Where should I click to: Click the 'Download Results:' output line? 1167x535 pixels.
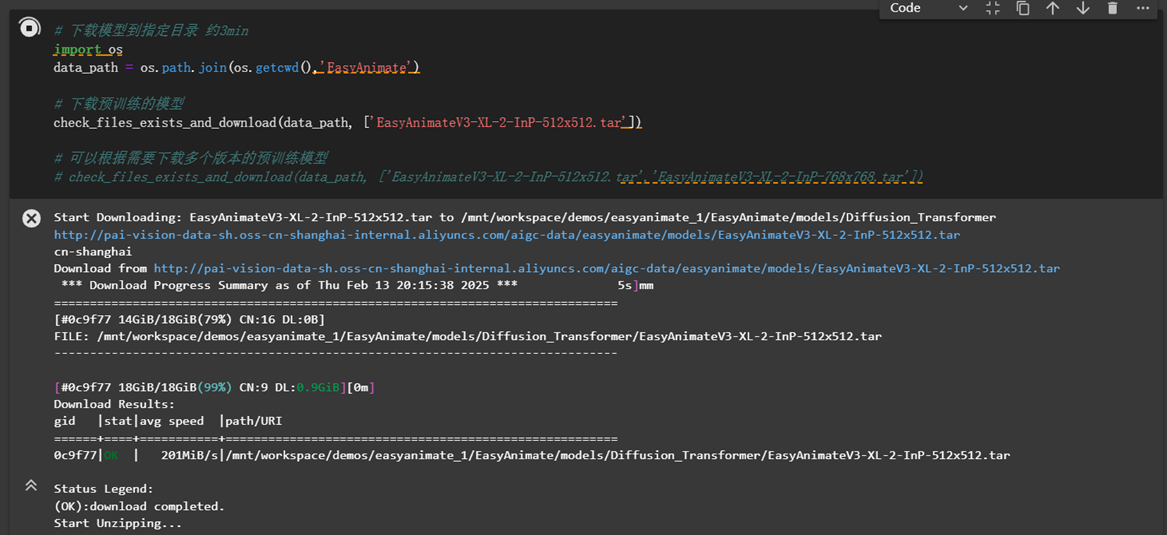point(114,404)
